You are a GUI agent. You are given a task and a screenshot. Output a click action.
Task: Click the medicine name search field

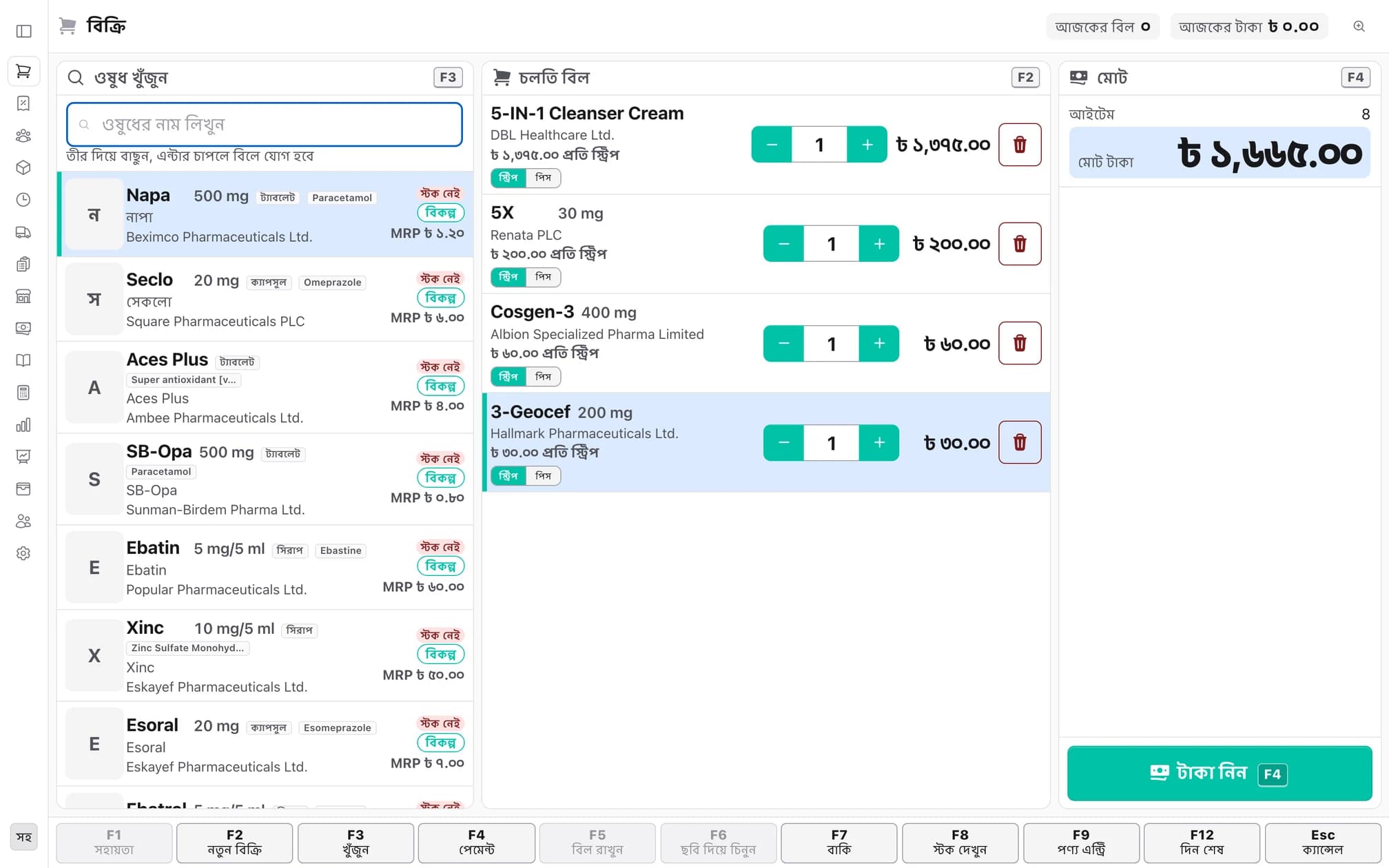(265, 125)
